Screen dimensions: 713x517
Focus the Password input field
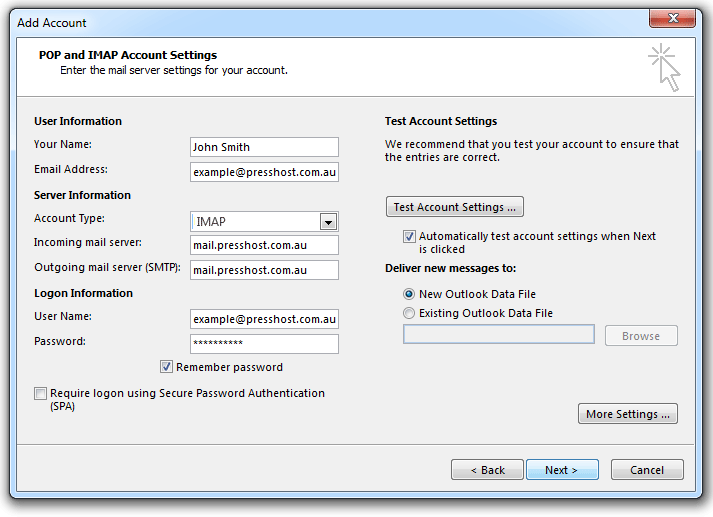264,344
